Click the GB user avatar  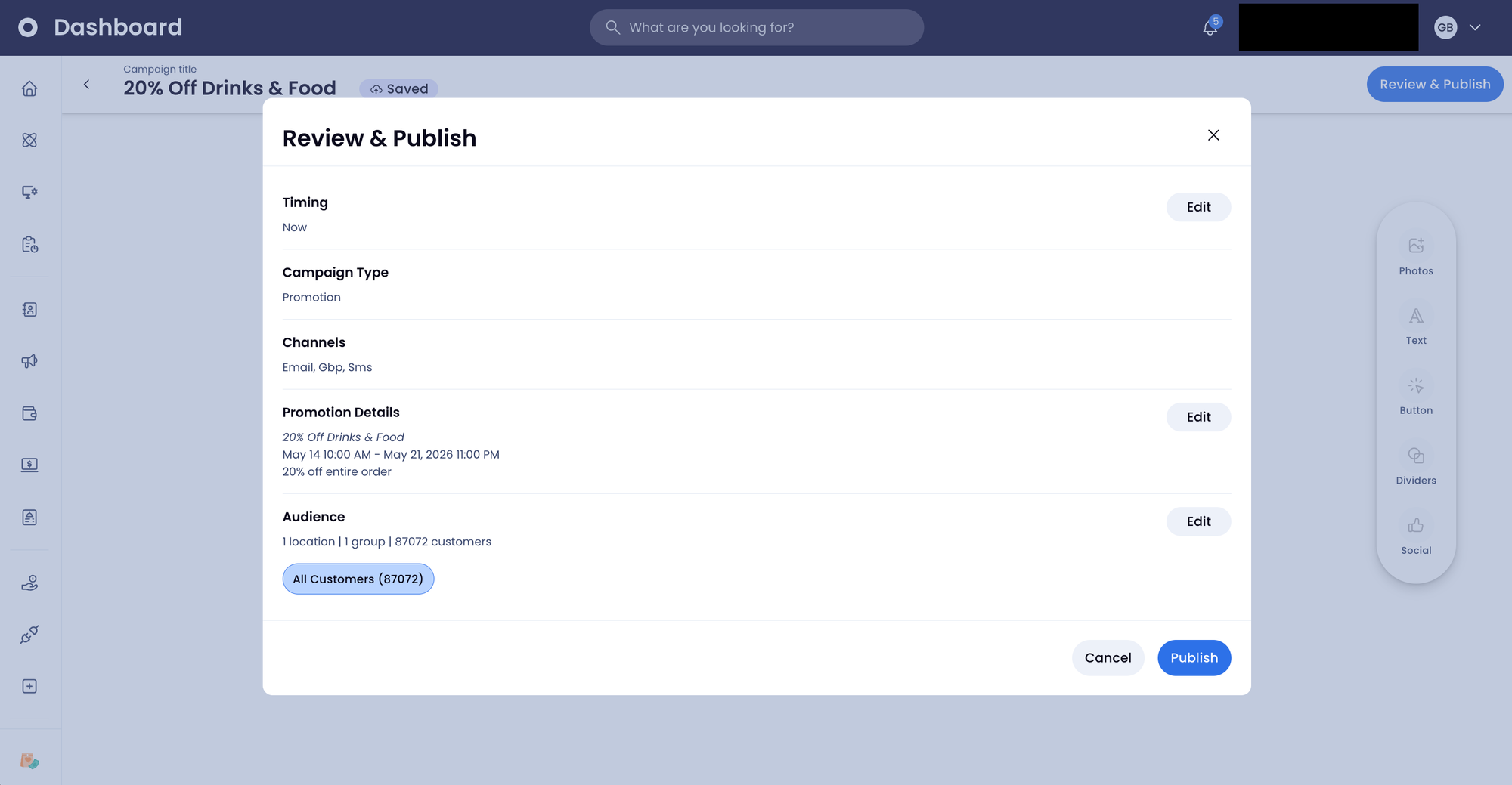1445,27
